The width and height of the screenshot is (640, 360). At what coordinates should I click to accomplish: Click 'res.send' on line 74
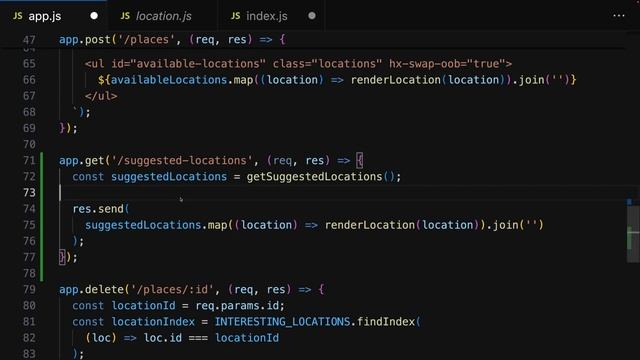tap(98, 209)
